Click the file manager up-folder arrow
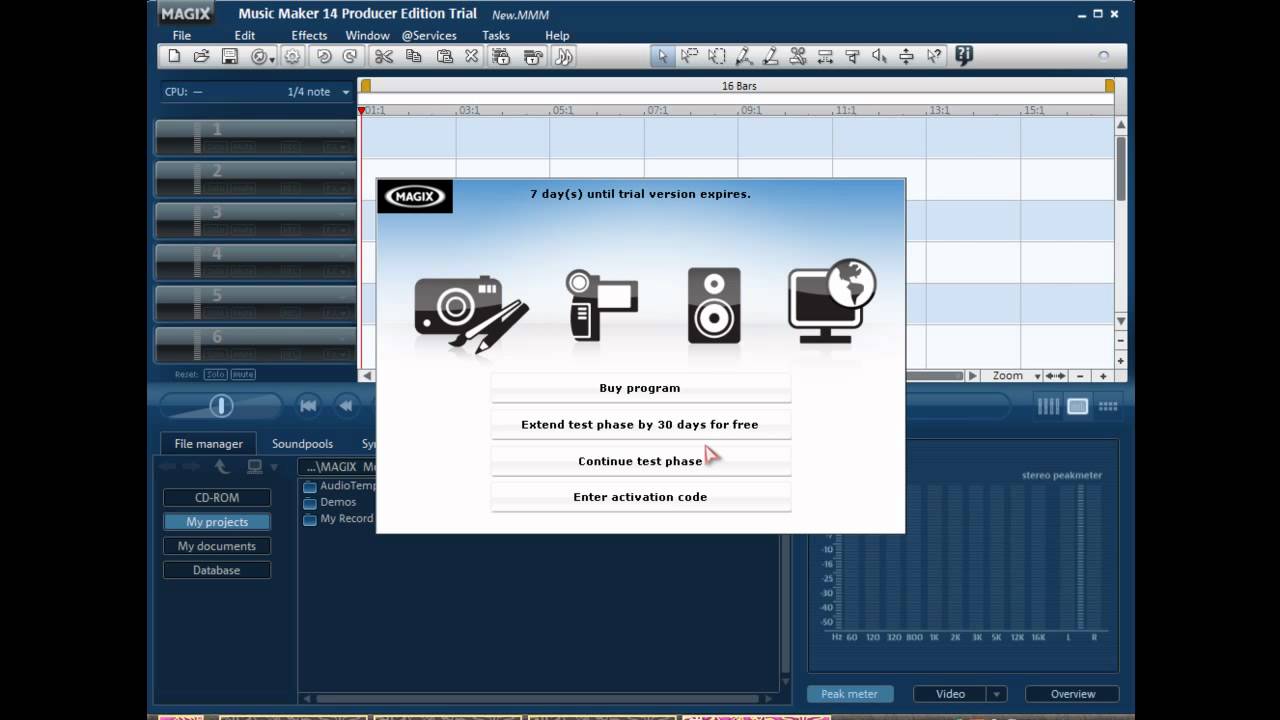This screenshot has width=1280, height=720. [222, 467]
